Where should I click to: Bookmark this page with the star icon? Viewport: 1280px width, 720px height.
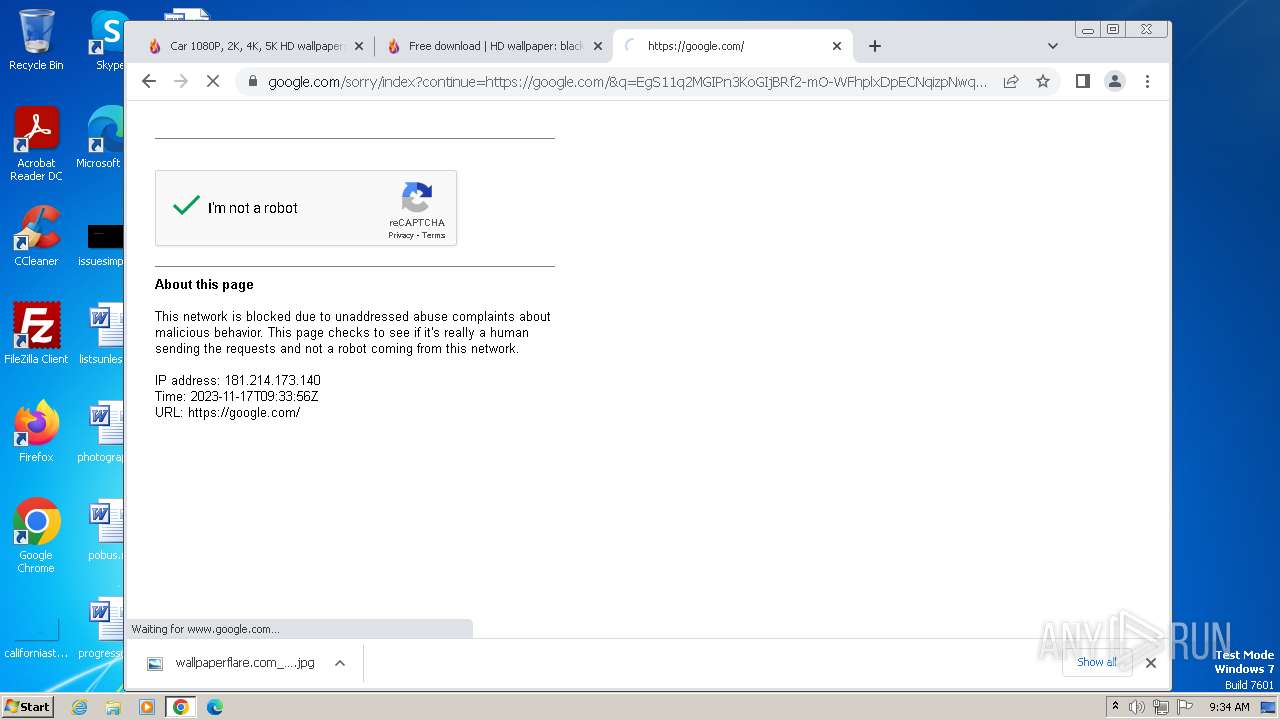pos(1043,81)
